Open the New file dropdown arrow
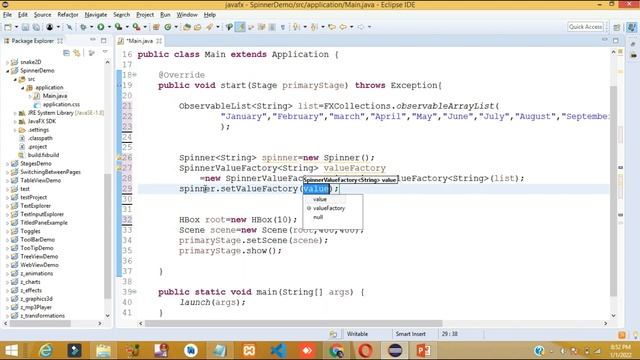The height and width of the screenshot is (360, 640). [x=16, y=27]
